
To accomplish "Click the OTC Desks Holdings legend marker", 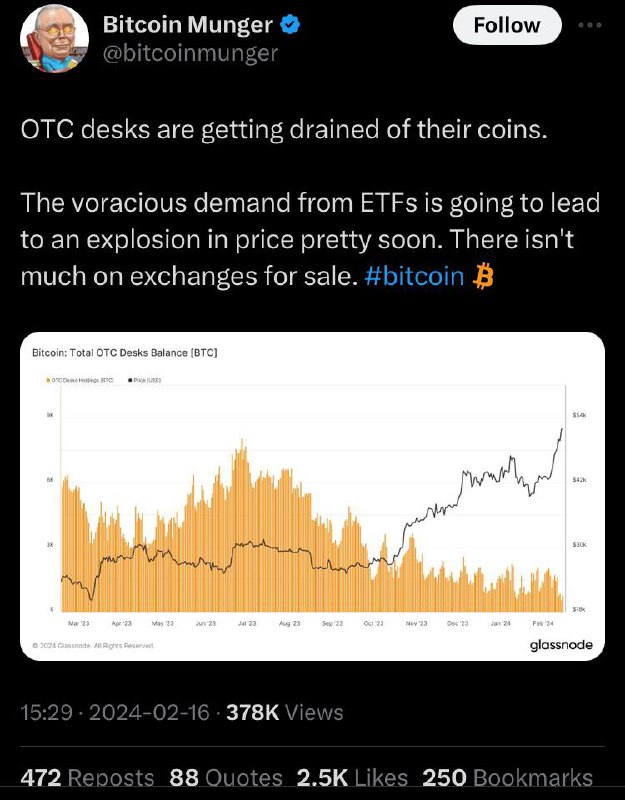I will pyautogui.click(x=47, y=380).
